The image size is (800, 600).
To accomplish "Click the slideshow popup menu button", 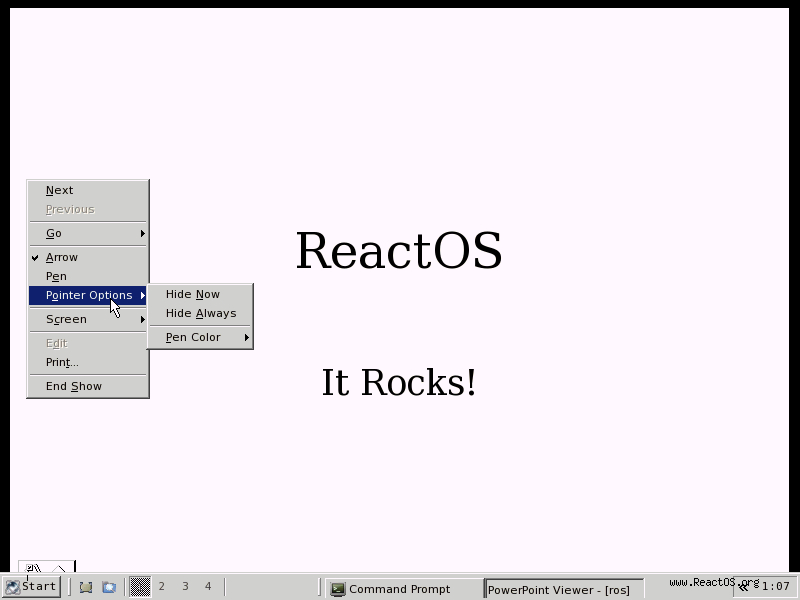I will (x=46, y=566).
